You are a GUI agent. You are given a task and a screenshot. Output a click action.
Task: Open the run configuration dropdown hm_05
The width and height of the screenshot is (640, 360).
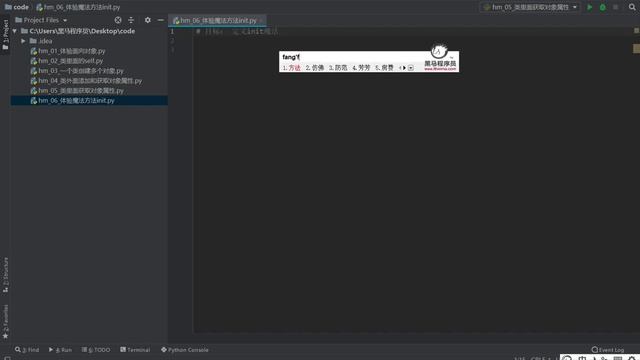pyautogui.click(x=530, y=7)
